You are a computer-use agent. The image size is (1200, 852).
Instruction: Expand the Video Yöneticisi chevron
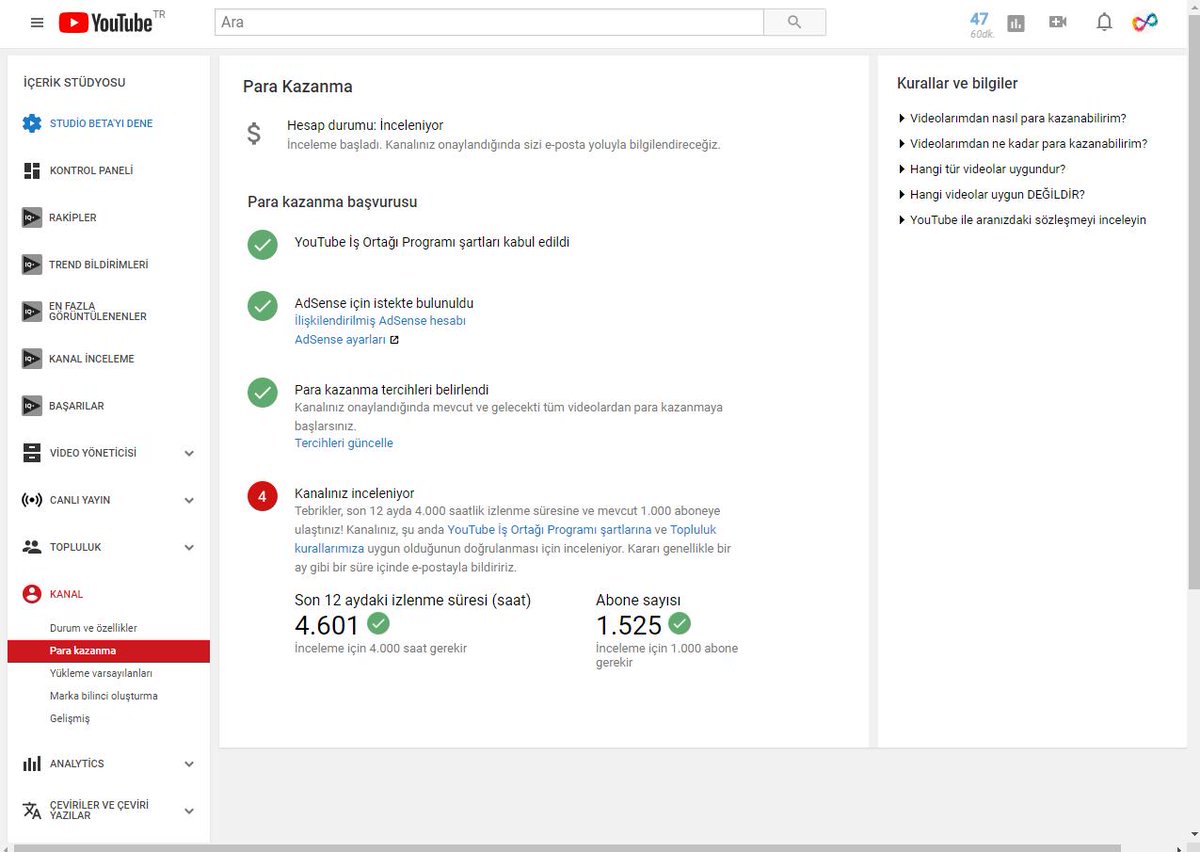coord(189,453)
